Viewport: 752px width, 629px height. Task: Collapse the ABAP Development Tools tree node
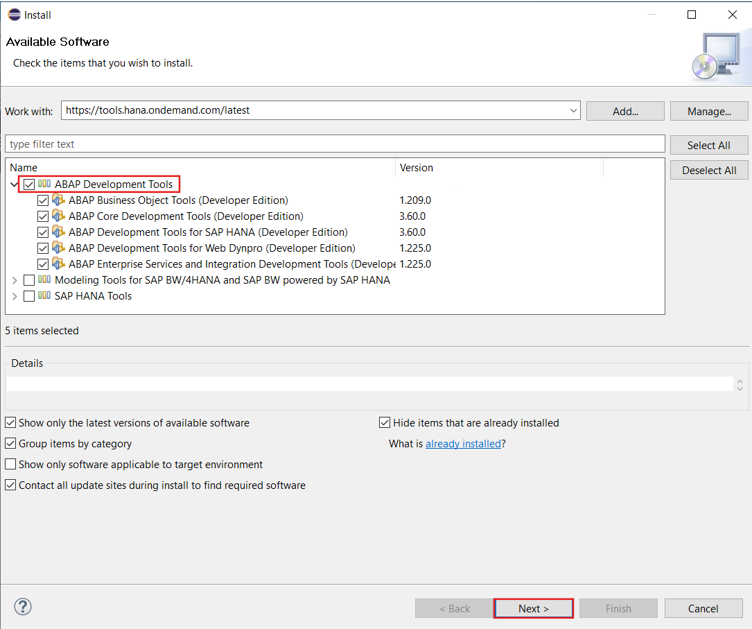tap(14, 184)
